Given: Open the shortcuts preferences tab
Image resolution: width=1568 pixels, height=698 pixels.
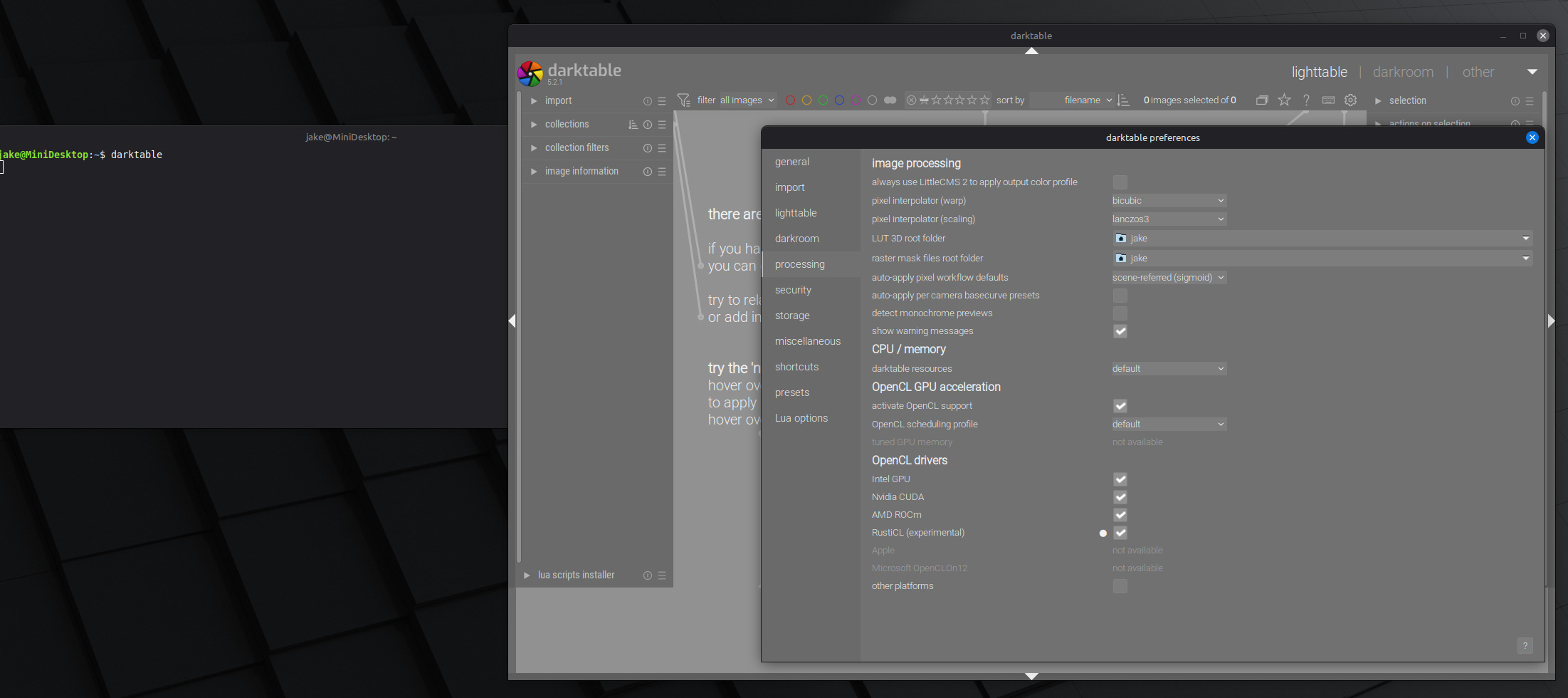Looking at the screenshot, I should [x=796, y=367].
